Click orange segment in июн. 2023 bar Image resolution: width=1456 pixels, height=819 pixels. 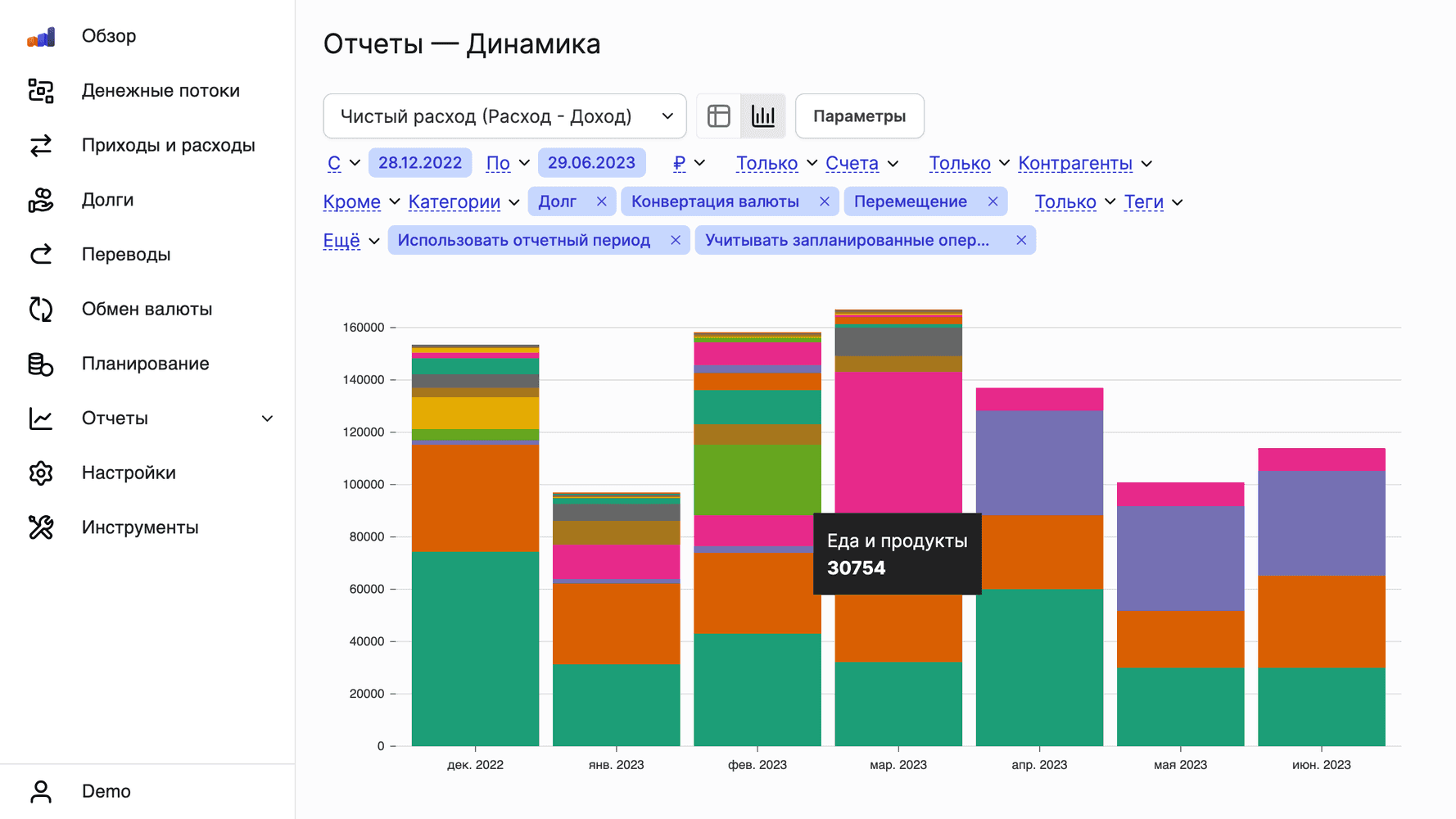pyautogui.click(x=1321, y=622)
